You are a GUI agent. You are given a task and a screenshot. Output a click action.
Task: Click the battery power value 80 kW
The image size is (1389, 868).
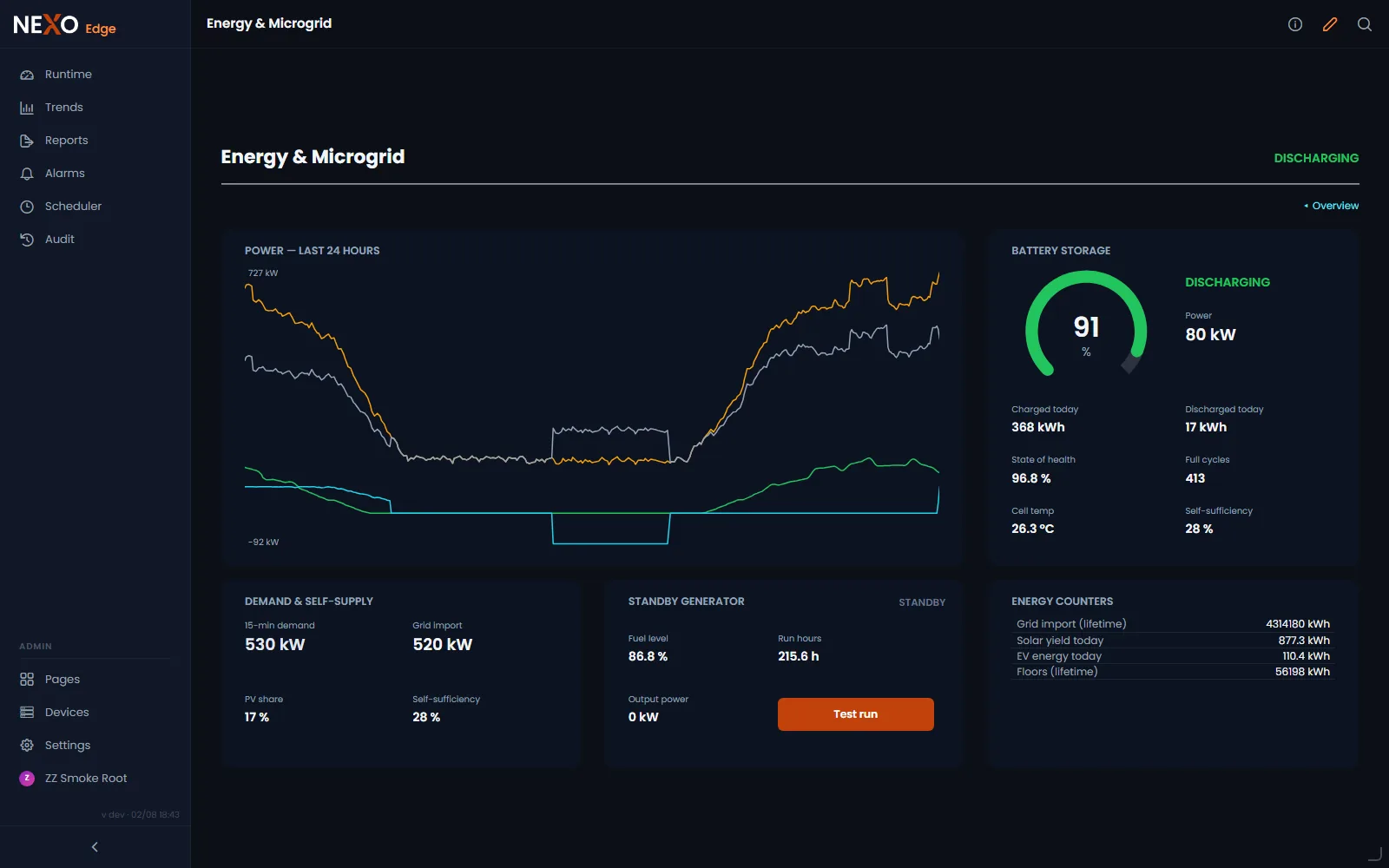1210,335
